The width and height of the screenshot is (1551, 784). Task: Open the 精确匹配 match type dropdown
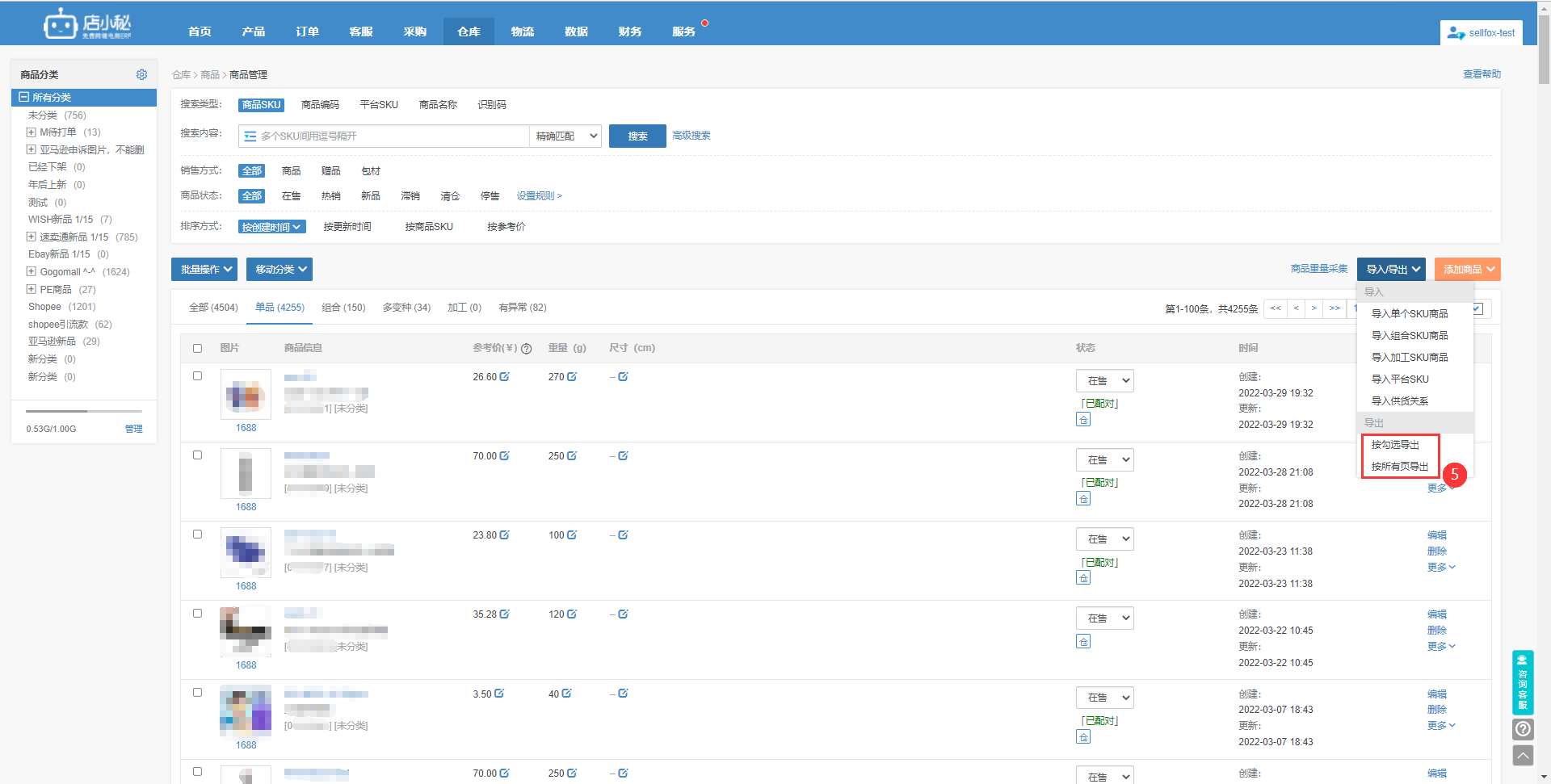565,136
